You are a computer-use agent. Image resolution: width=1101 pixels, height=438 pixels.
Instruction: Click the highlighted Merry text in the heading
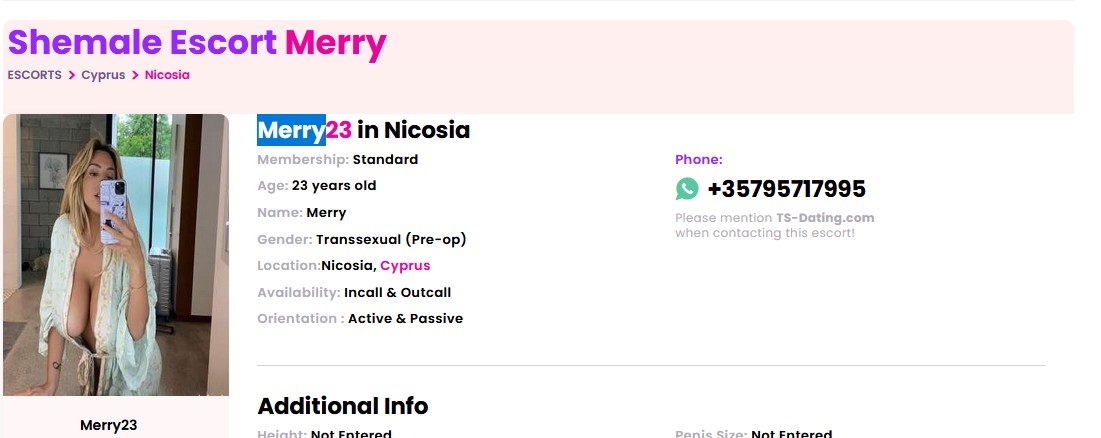tap(291, 130)
